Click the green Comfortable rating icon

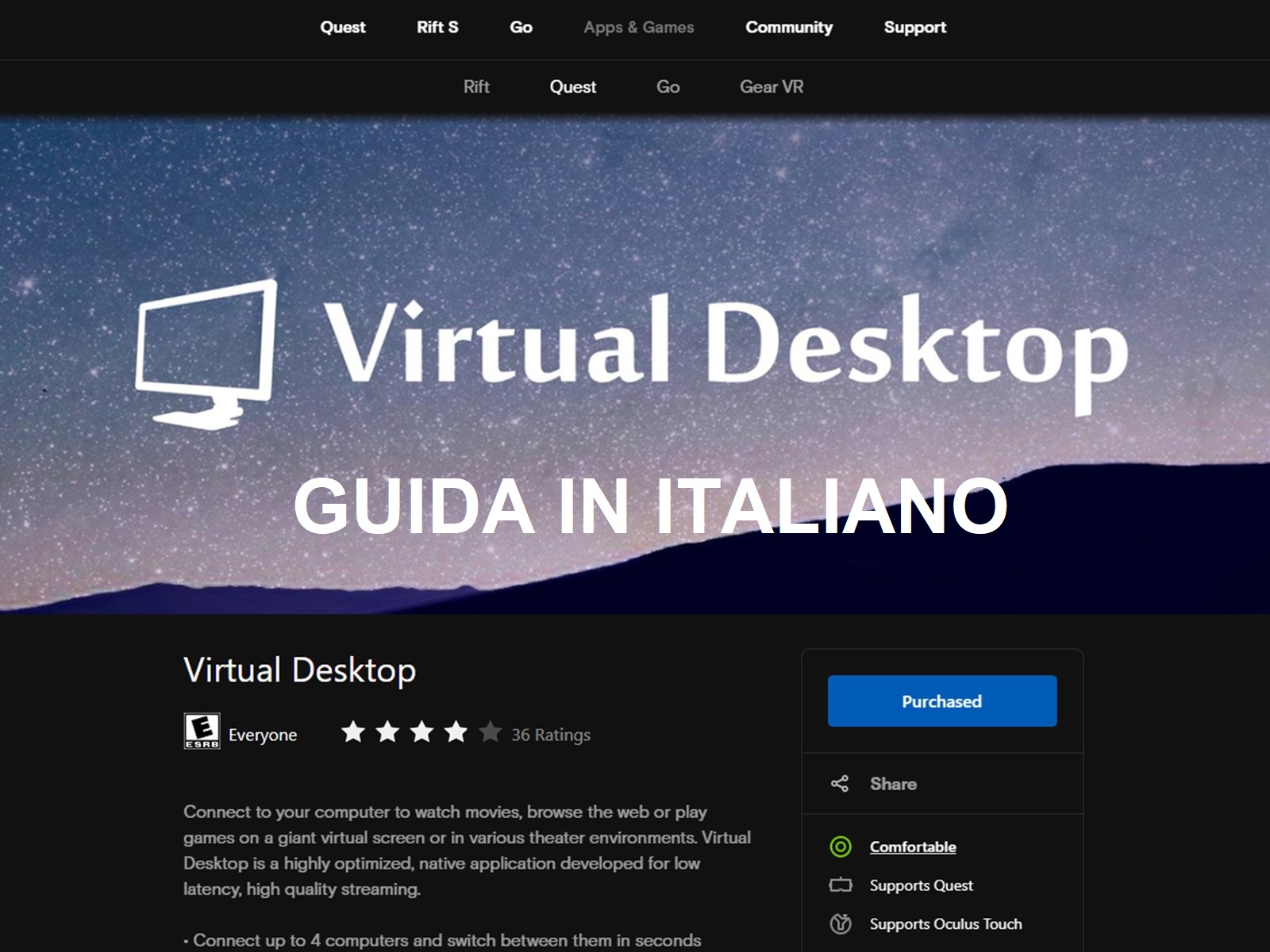(840, 846)
